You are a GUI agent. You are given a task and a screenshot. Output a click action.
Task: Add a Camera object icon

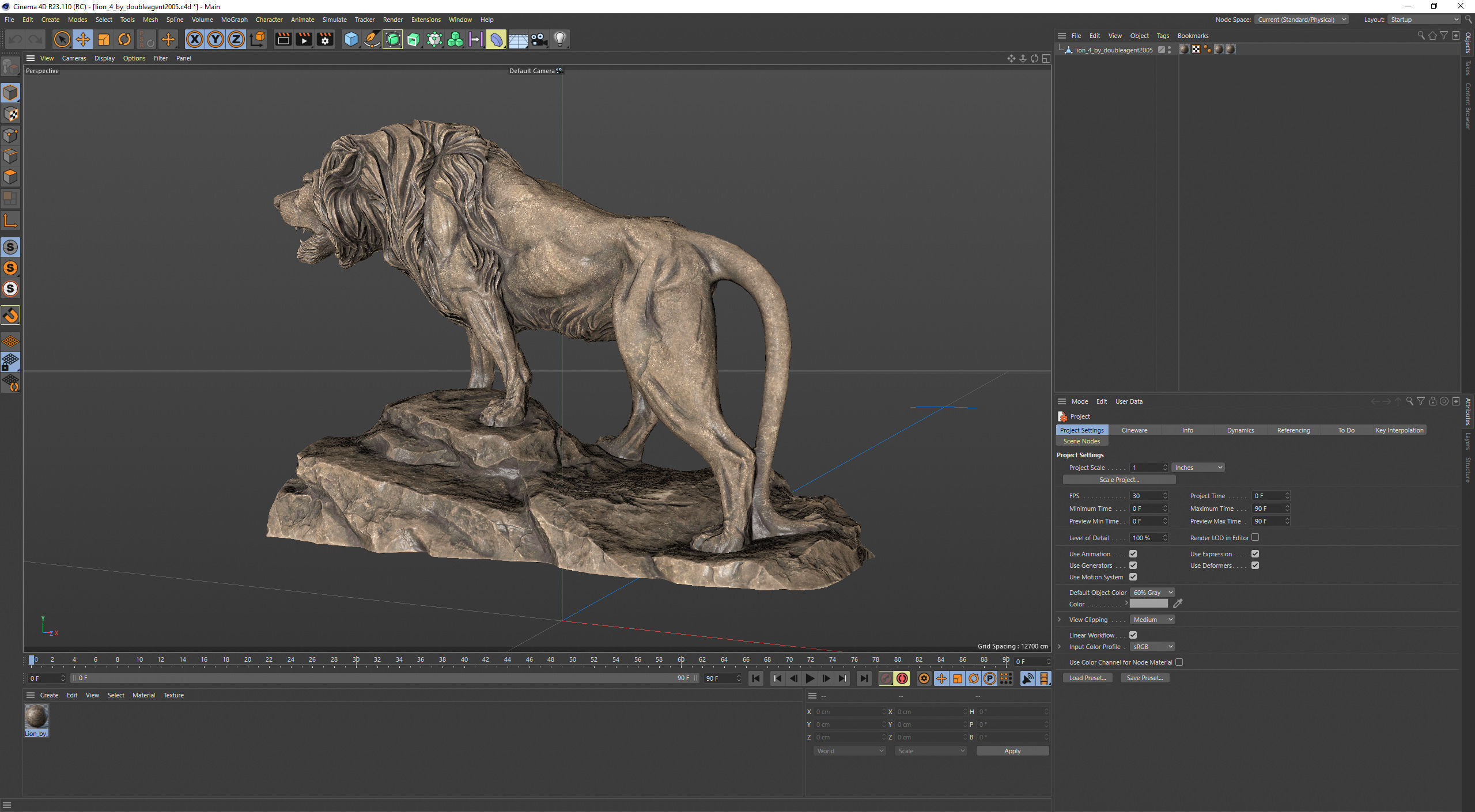539,40
